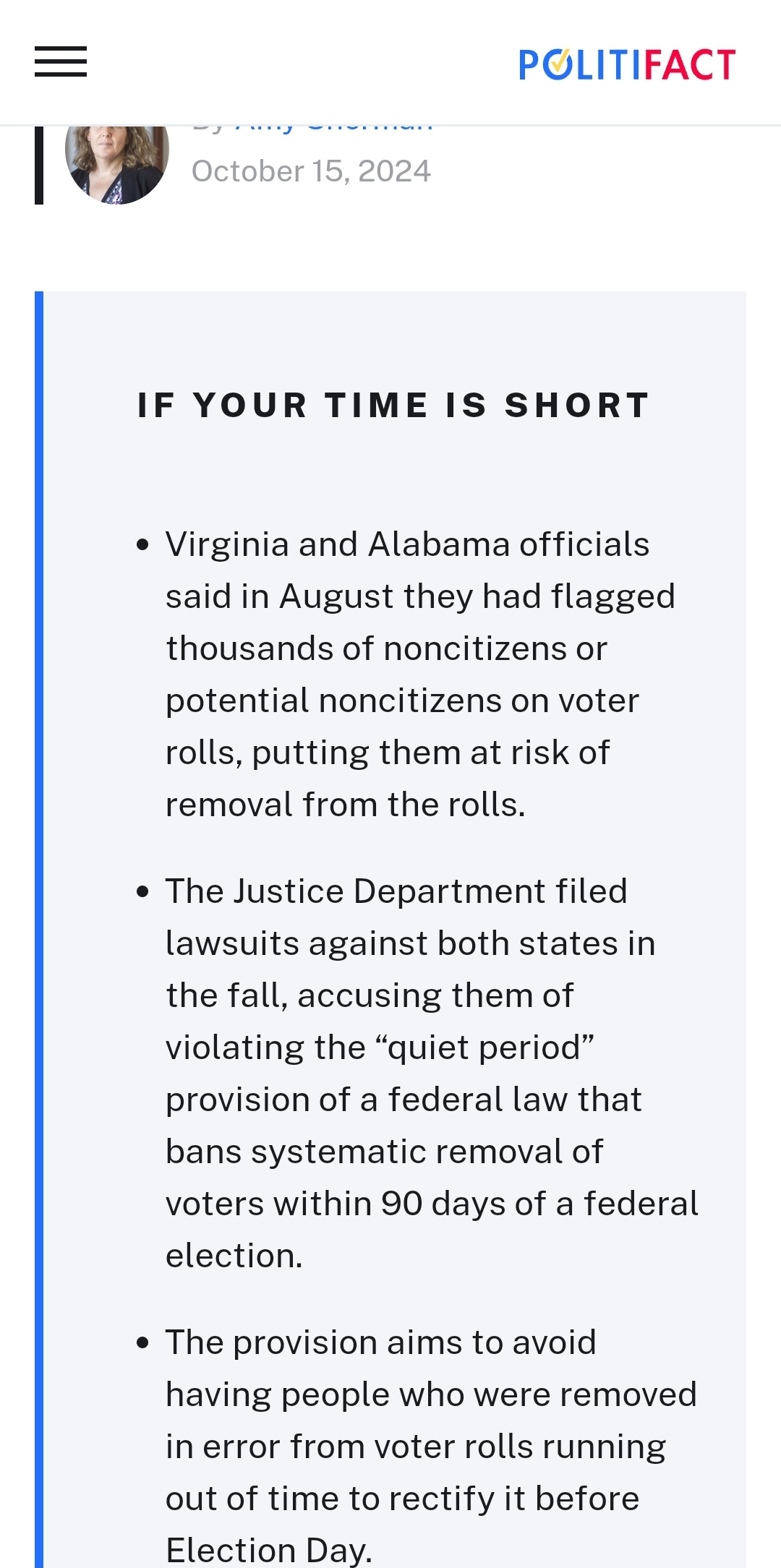Click the red FACT part of the logo
This screenshot has height=1568, width=781.
pyautogui.click(x=688, y=64)
